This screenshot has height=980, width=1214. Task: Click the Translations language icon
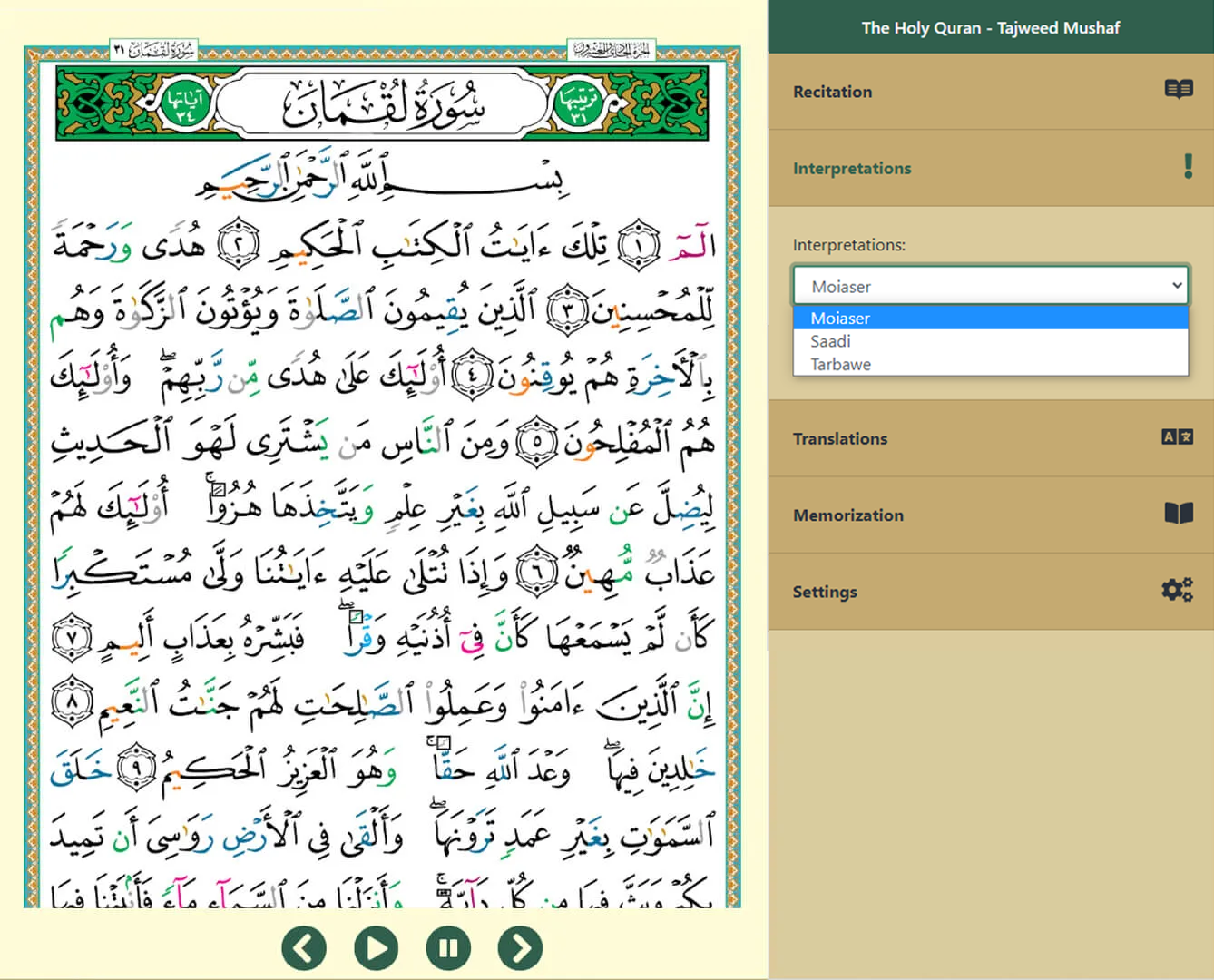(1178, 437)
